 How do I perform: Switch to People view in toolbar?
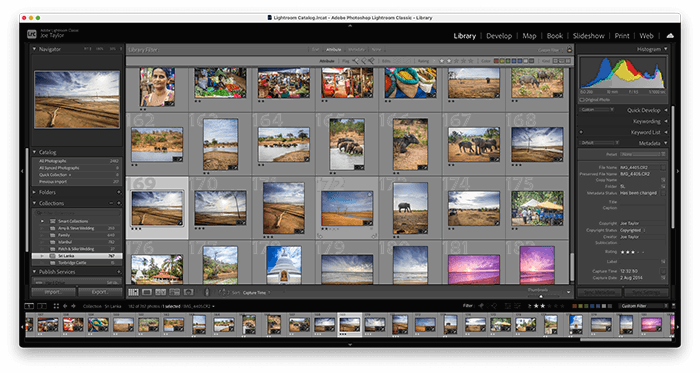point(188,292)
